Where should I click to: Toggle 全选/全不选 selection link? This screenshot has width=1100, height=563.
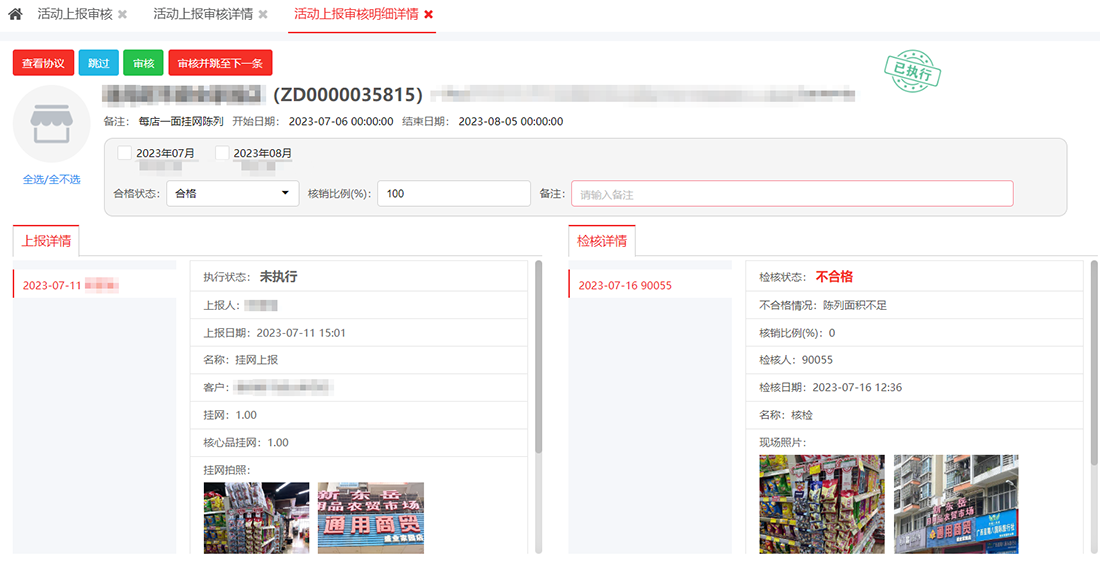coord(52,180)
